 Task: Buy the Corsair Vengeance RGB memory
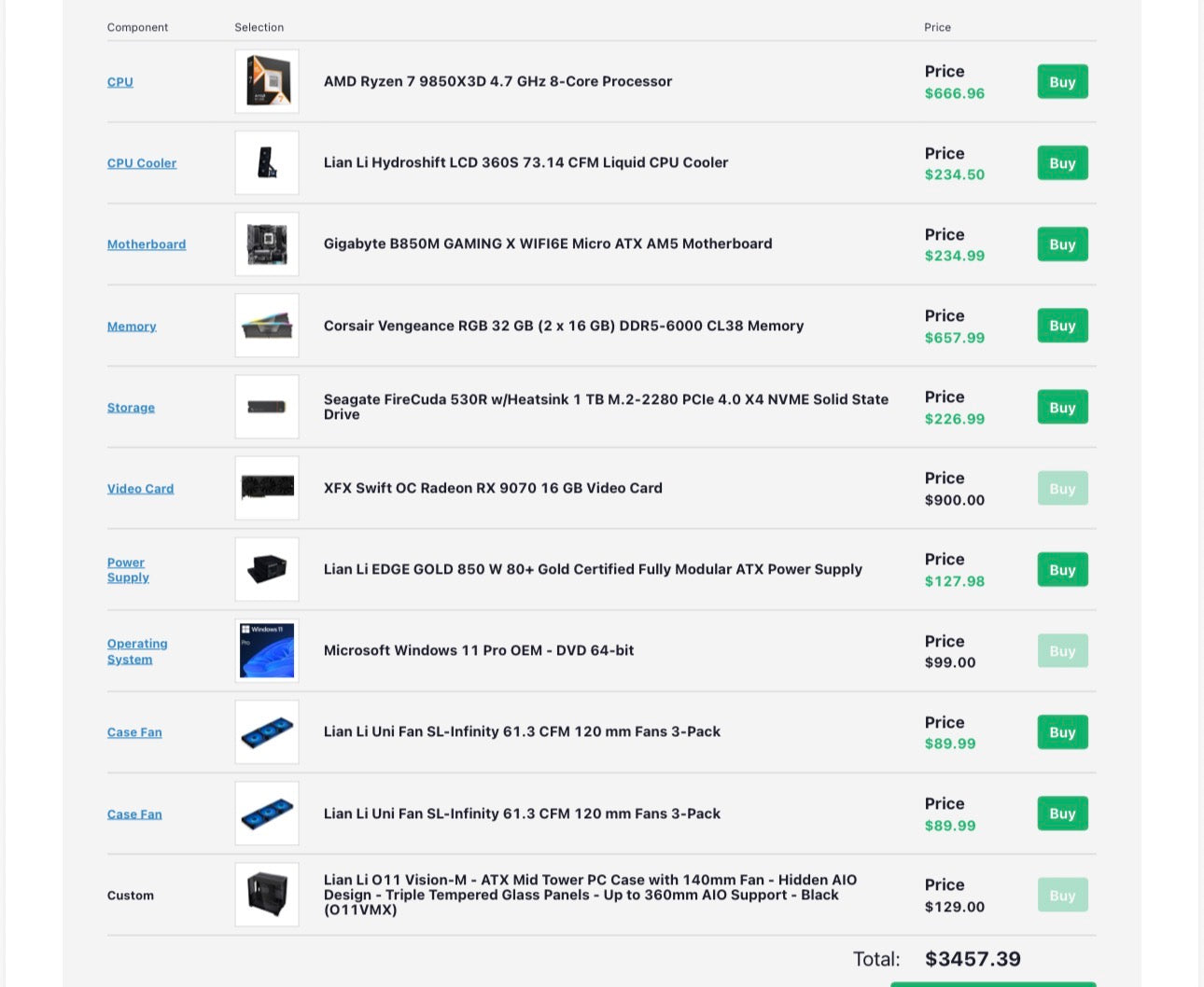pyautogui.click(x=1062, y=326)
